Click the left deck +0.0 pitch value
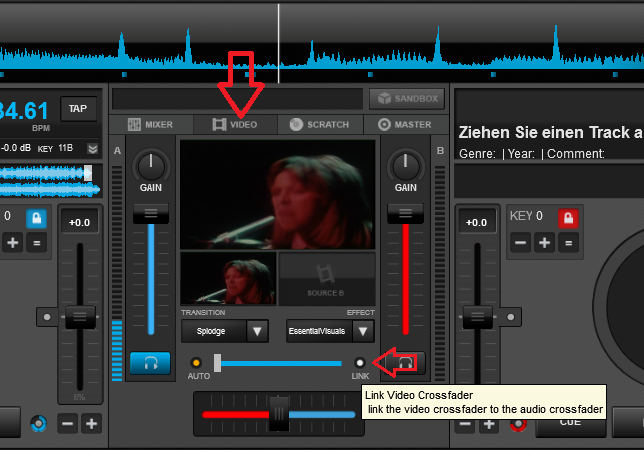Image resolution: width=644 pixels, height=450 pixels. pyautogui.click(x=80, y=222)
